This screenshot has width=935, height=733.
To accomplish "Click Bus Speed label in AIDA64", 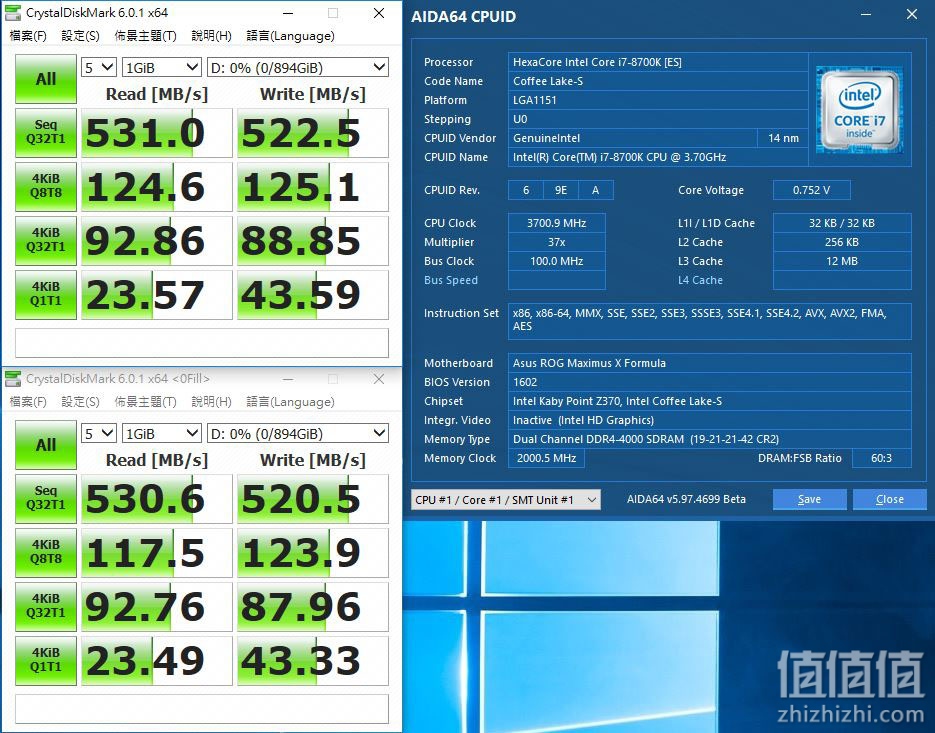I will 451,280.
